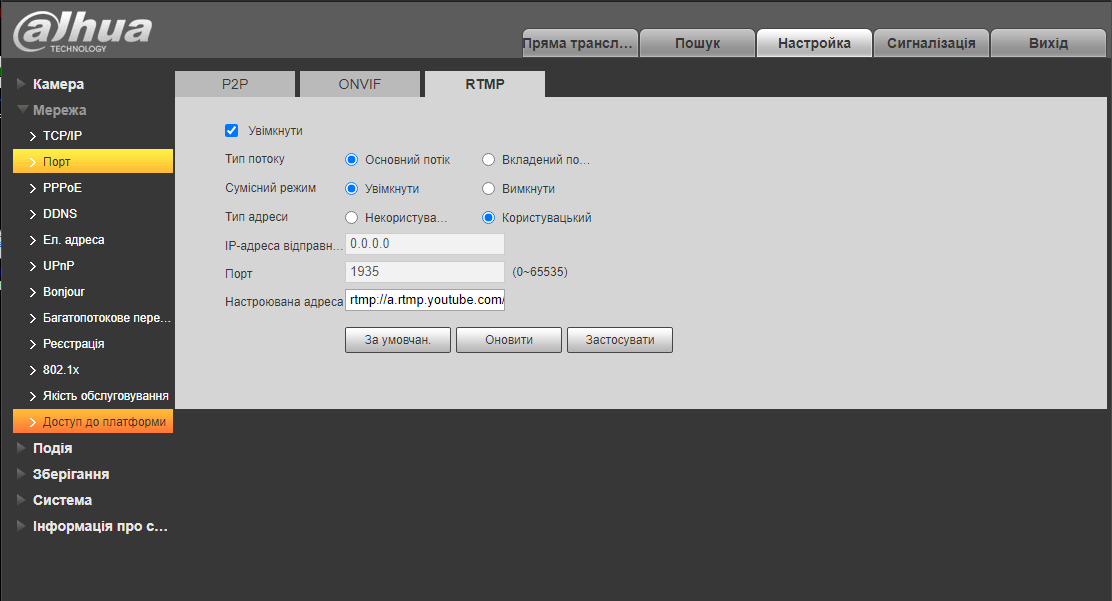This screenshot has width=1112, height=601.
Task: Open the Сигналізація top menu
Action: point(931,43)
